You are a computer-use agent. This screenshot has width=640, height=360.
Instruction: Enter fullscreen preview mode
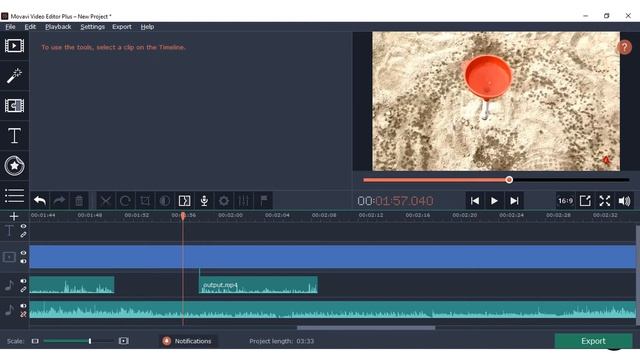[604, 201]
